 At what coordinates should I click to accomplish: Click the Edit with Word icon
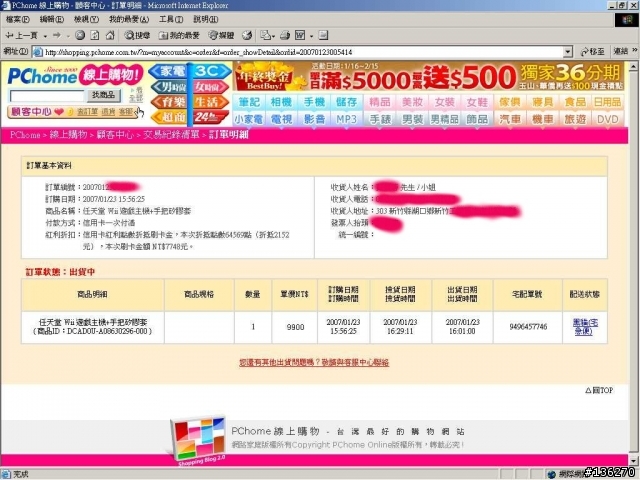pyautogui.click(x=300, y=36)
